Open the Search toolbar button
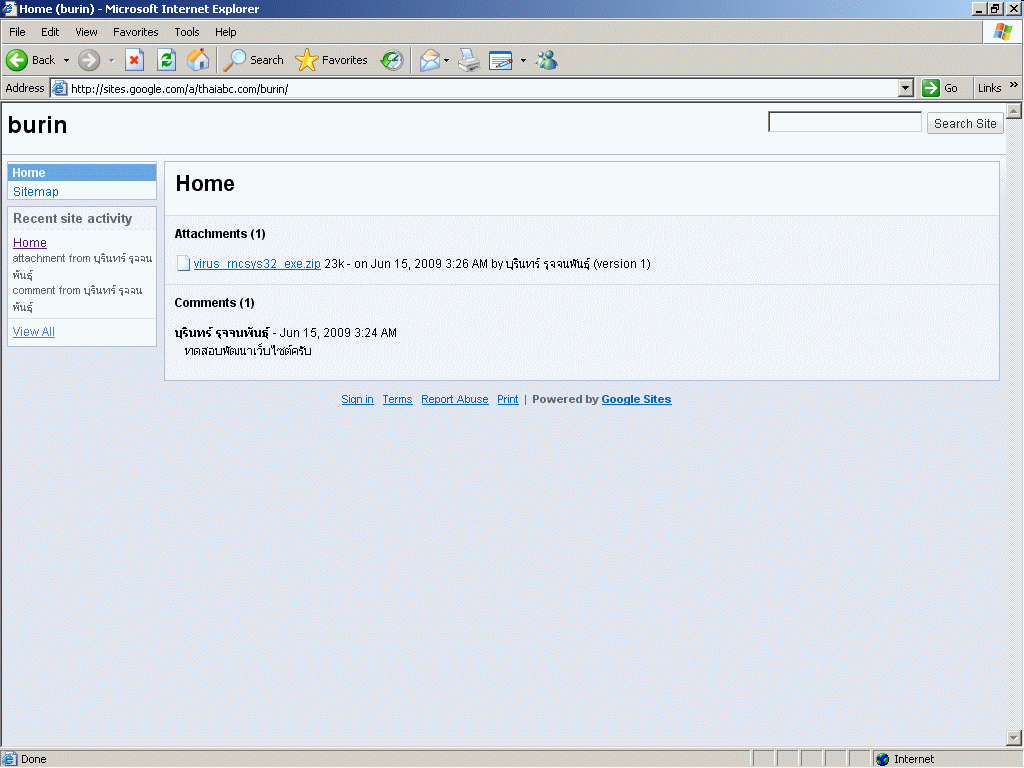Screen dimensions: 1024x768 click(254, 60)
